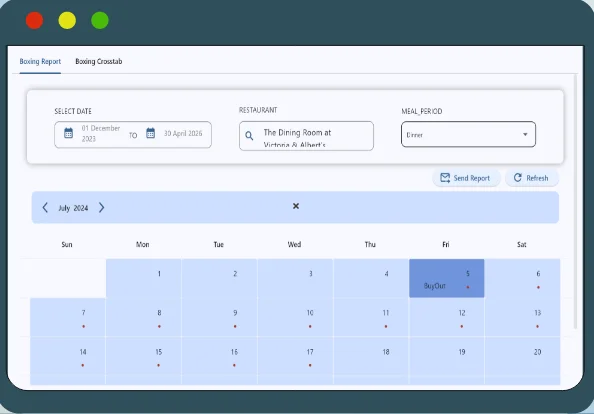Click the vertical scrollbar on right
The image size is (594, 414).
click(575, 202)
